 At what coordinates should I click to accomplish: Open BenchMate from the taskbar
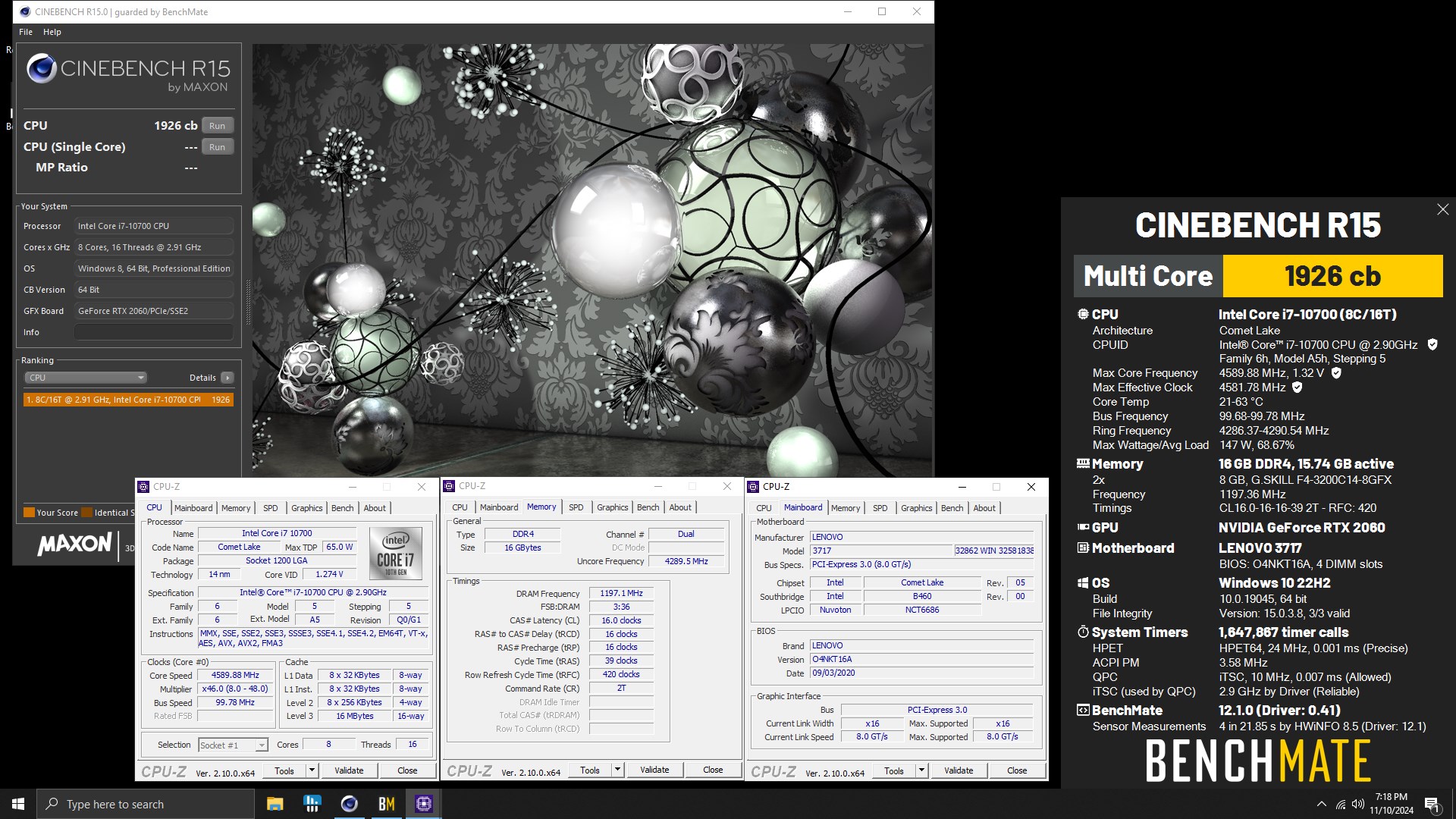click(386, 804)
